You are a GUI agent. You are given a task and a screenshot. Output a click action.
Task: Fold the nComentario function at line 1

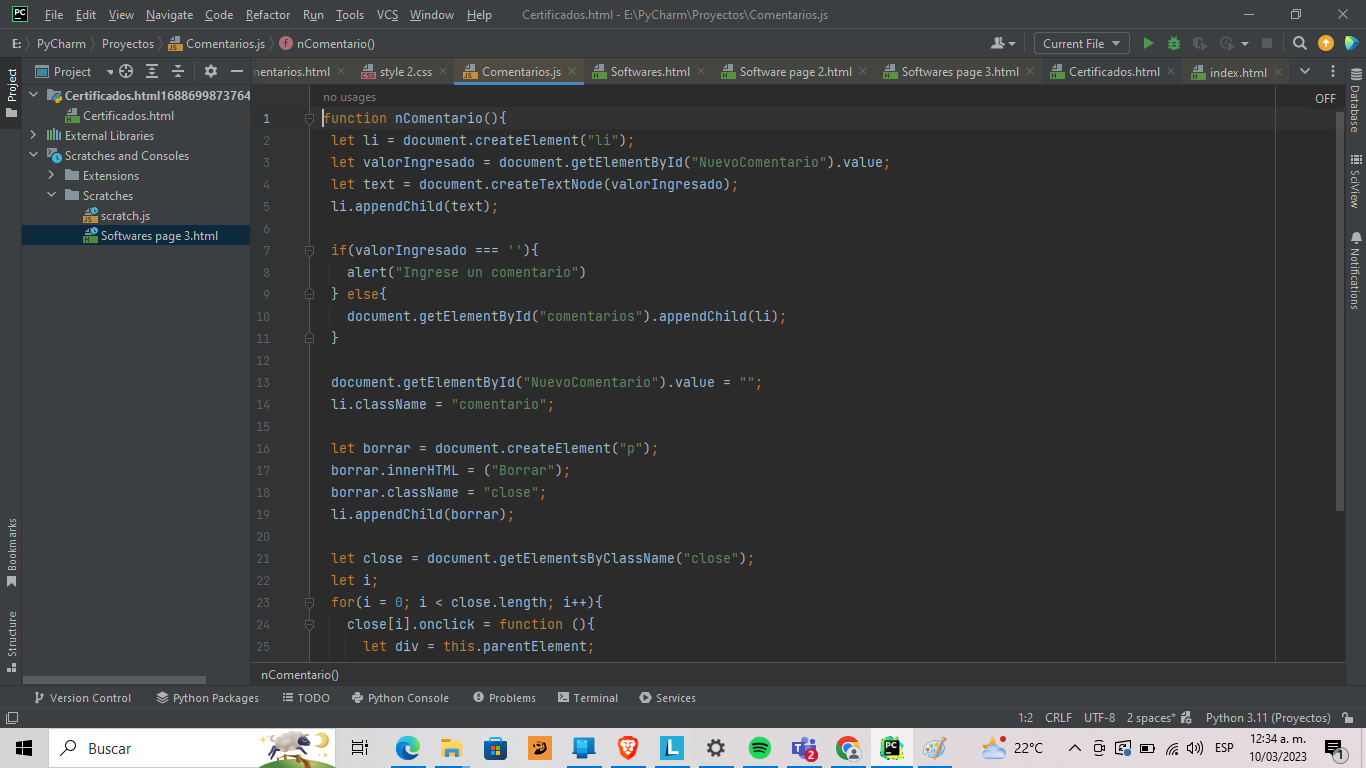point(310,119)
